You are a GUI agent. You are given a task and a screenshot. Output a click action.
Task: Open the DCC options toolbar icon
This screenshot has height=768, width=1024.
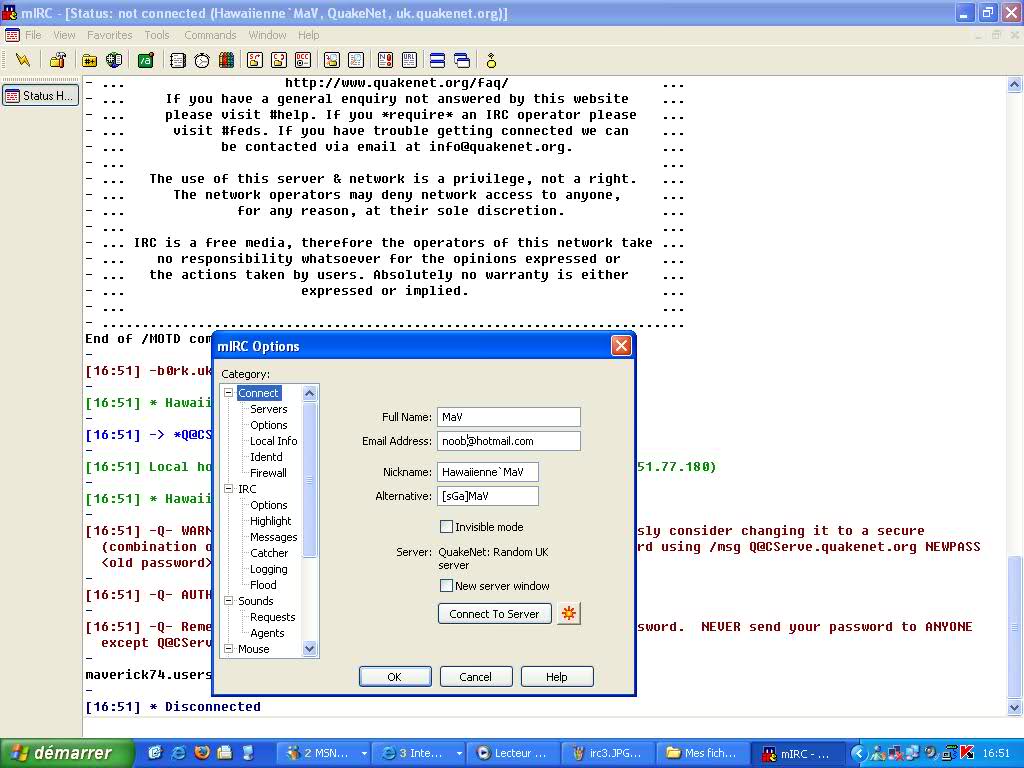point(303,61)
